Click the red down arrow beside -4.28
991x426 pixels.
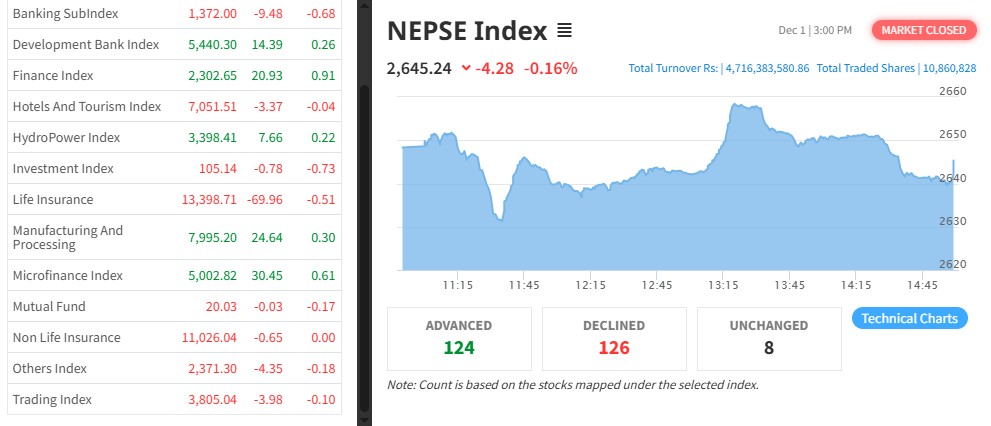pyautogui.click(x=466, y=69)
